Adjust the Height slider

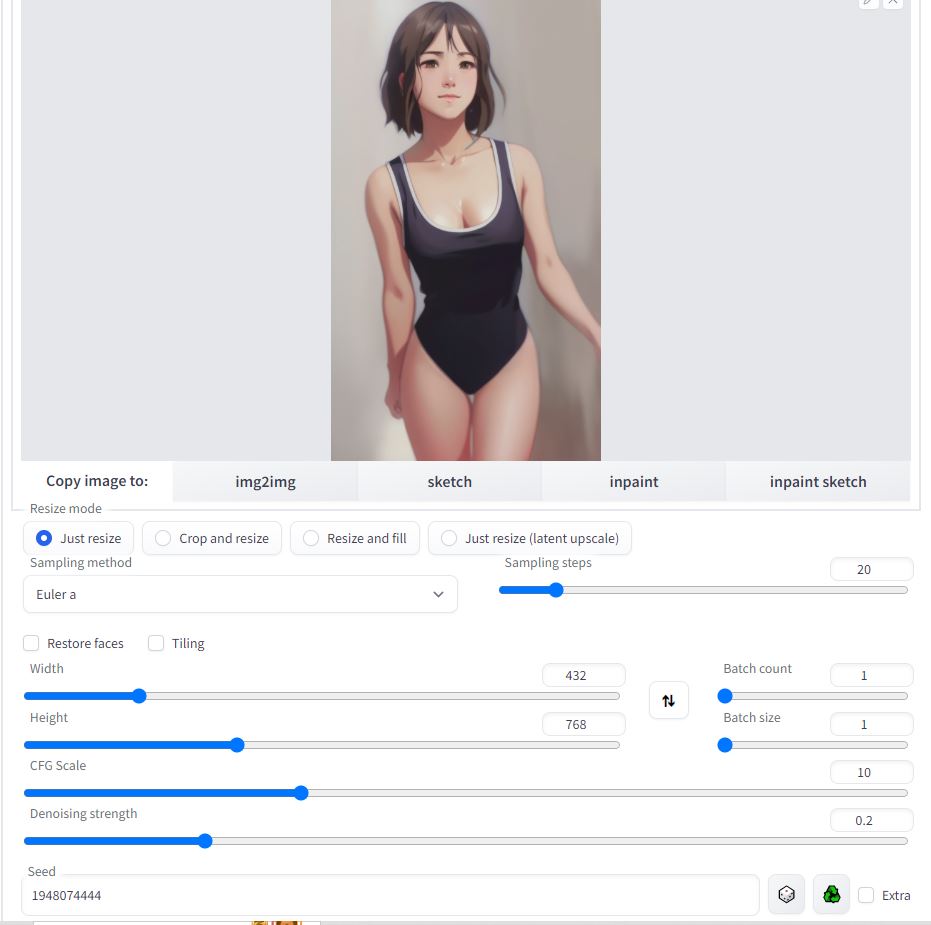coord(321,745)
